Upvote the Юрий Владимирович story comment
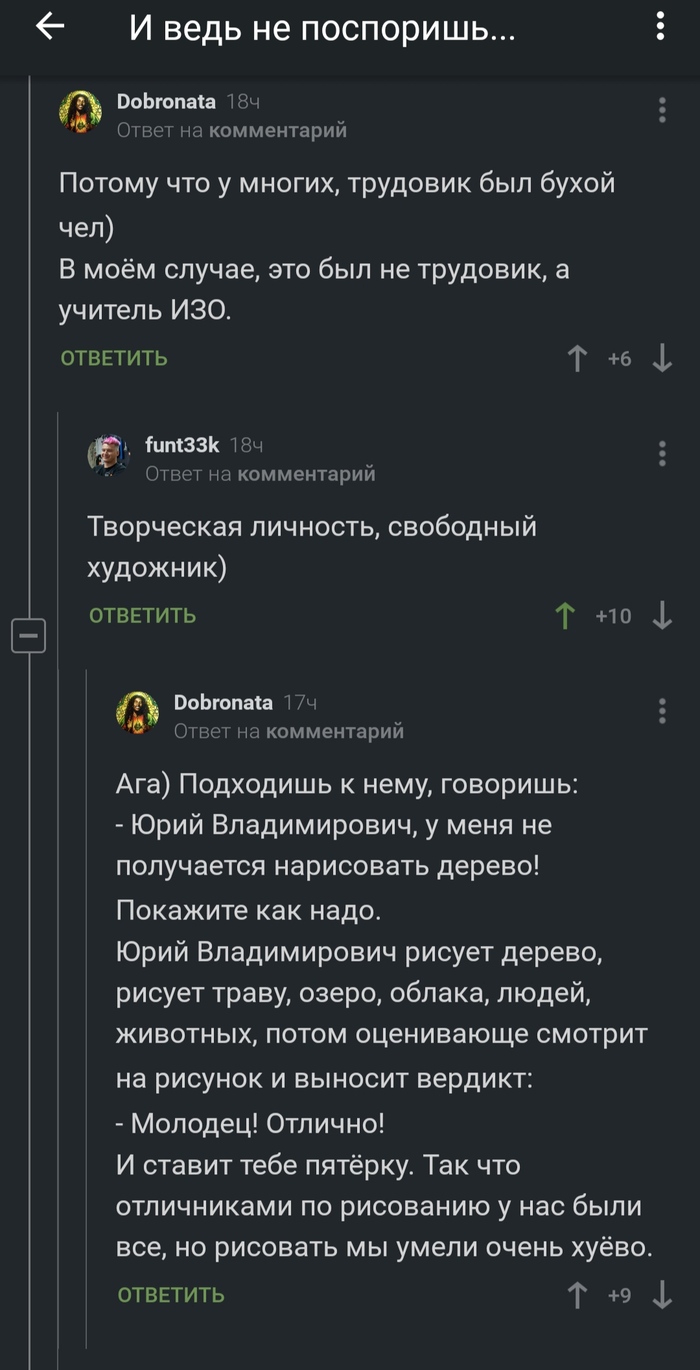 point(577,1296)
